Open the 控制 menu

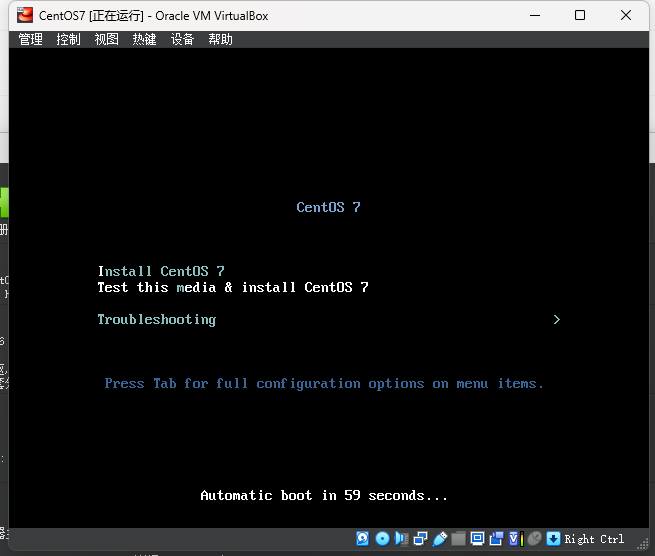[69, 39]
